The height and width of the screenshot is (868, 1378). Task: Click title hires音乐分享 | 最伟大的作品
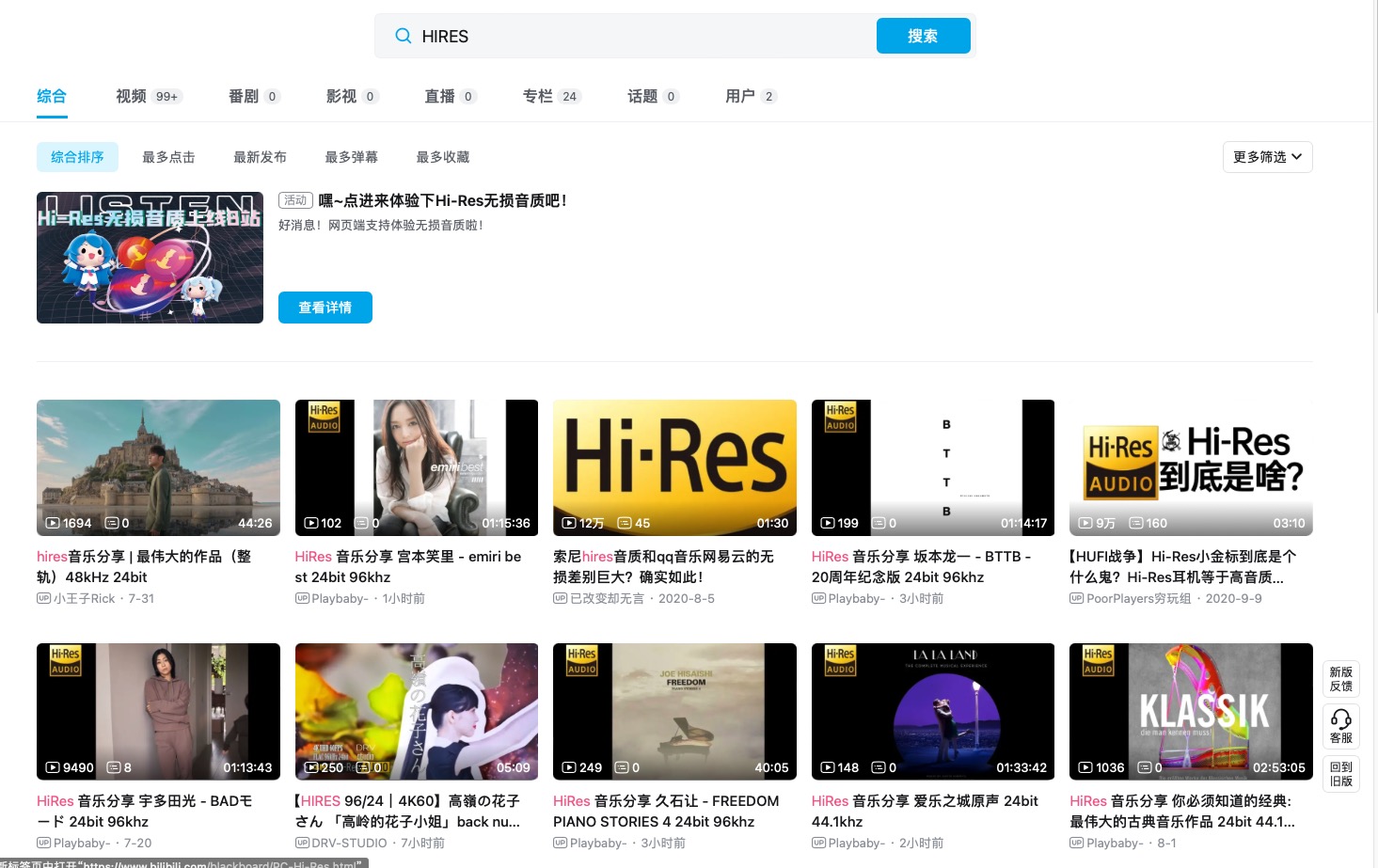tap(144, 567)
